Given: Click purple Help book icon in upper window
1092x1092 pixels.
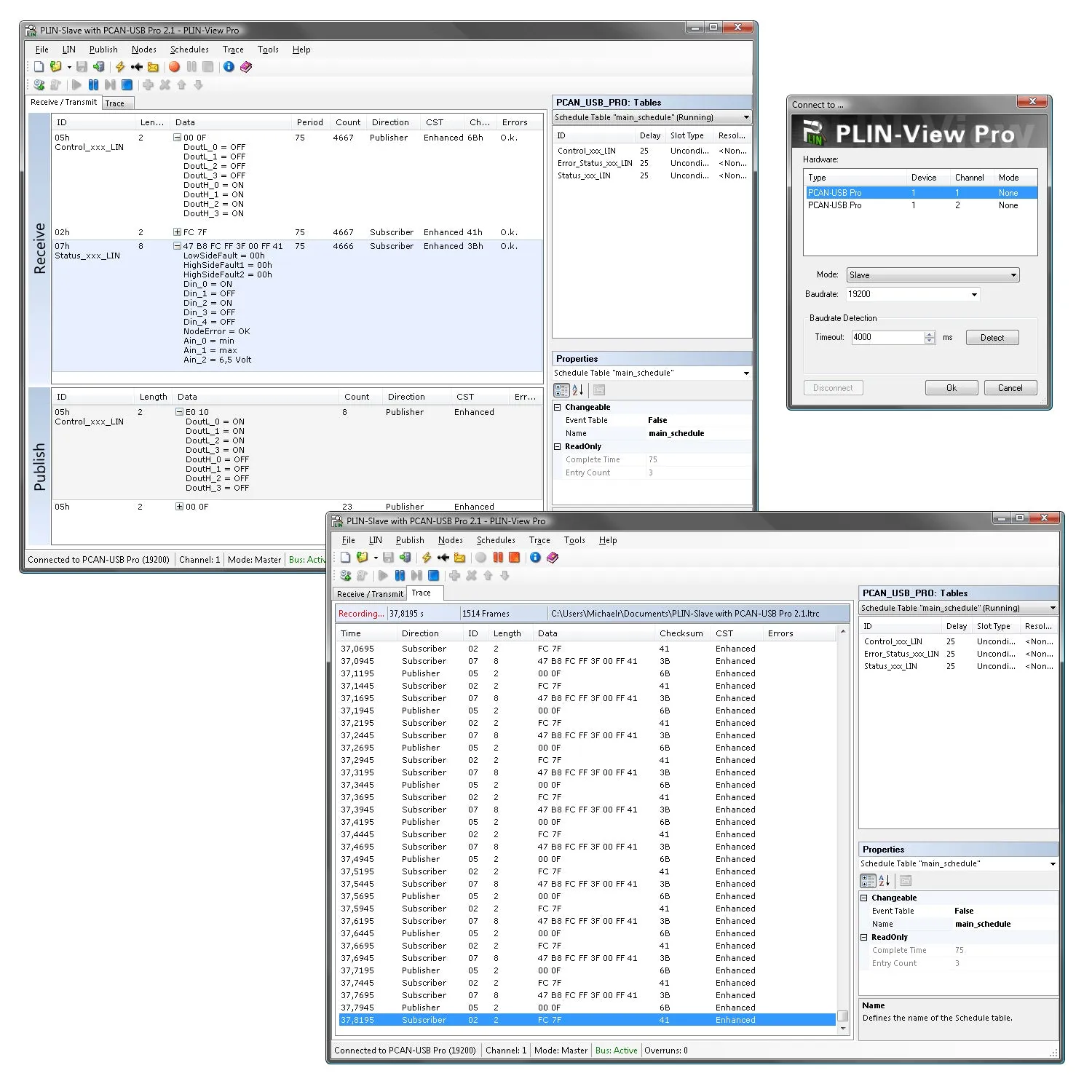Looking at the screenshot, I should (246, 67).
